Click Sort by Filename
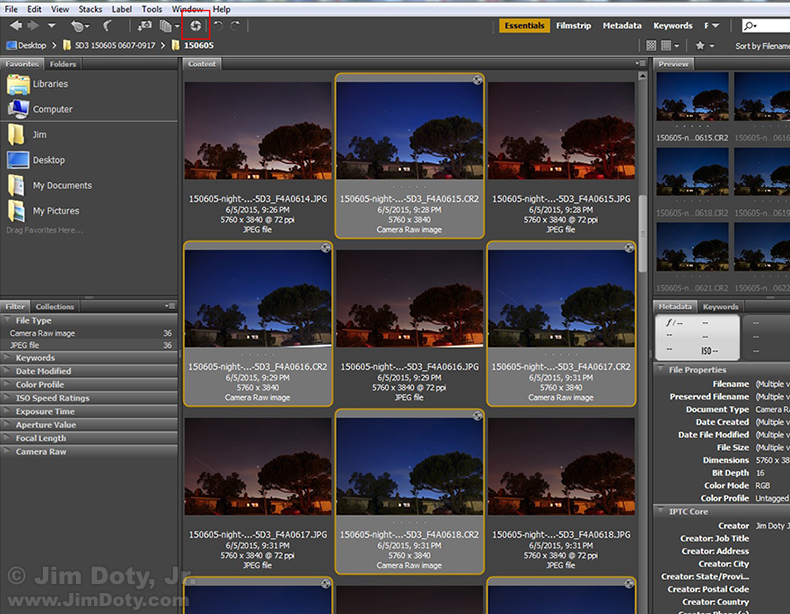 pos(762,46)
